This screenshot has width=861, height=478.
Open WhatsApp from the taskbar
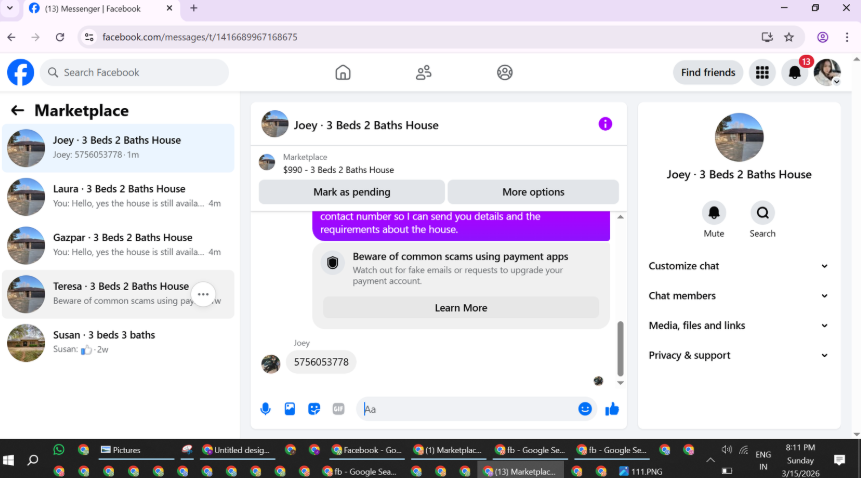tap(59, 449)
